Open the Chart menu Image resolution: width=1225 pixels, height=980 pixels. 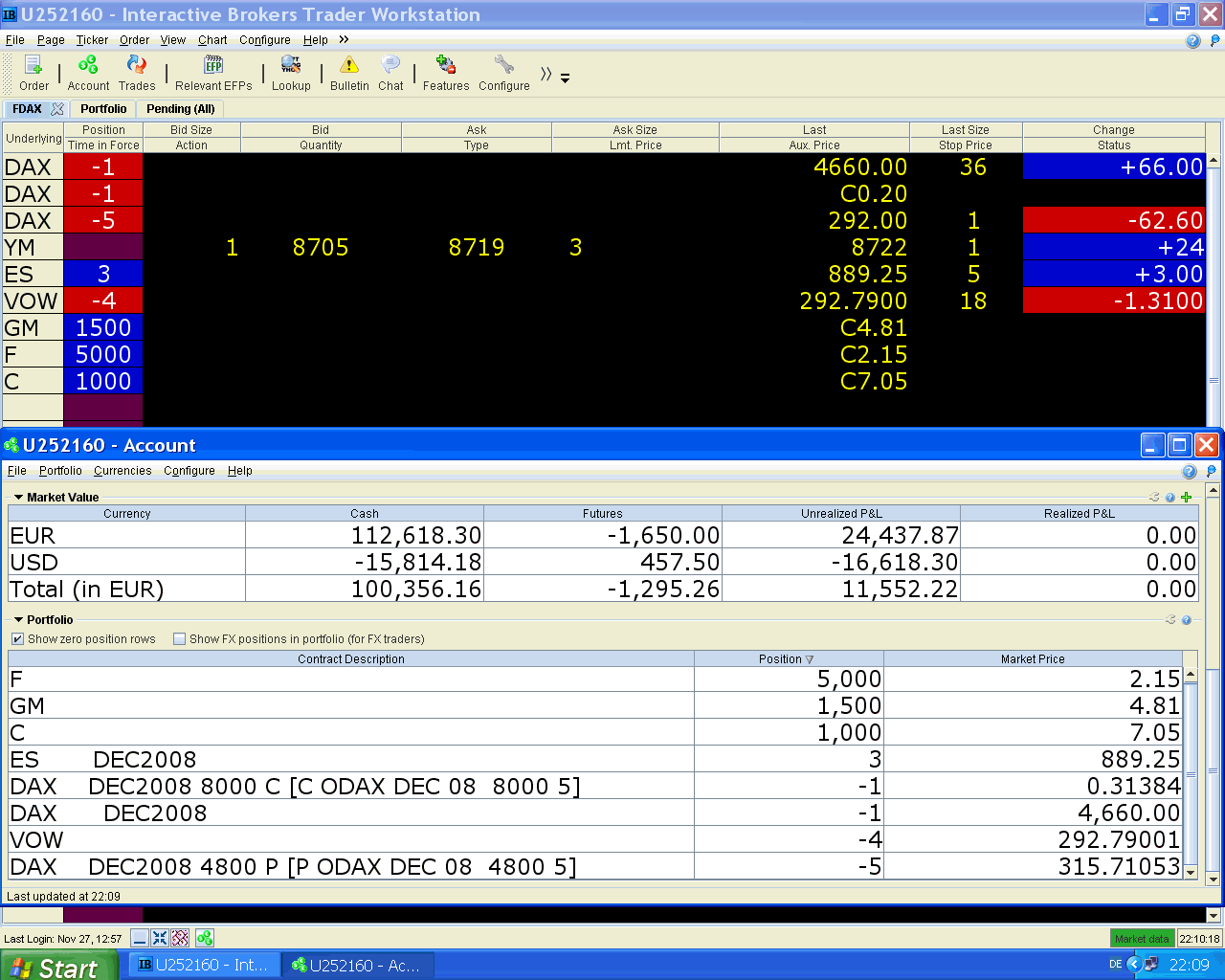(212, 40)
